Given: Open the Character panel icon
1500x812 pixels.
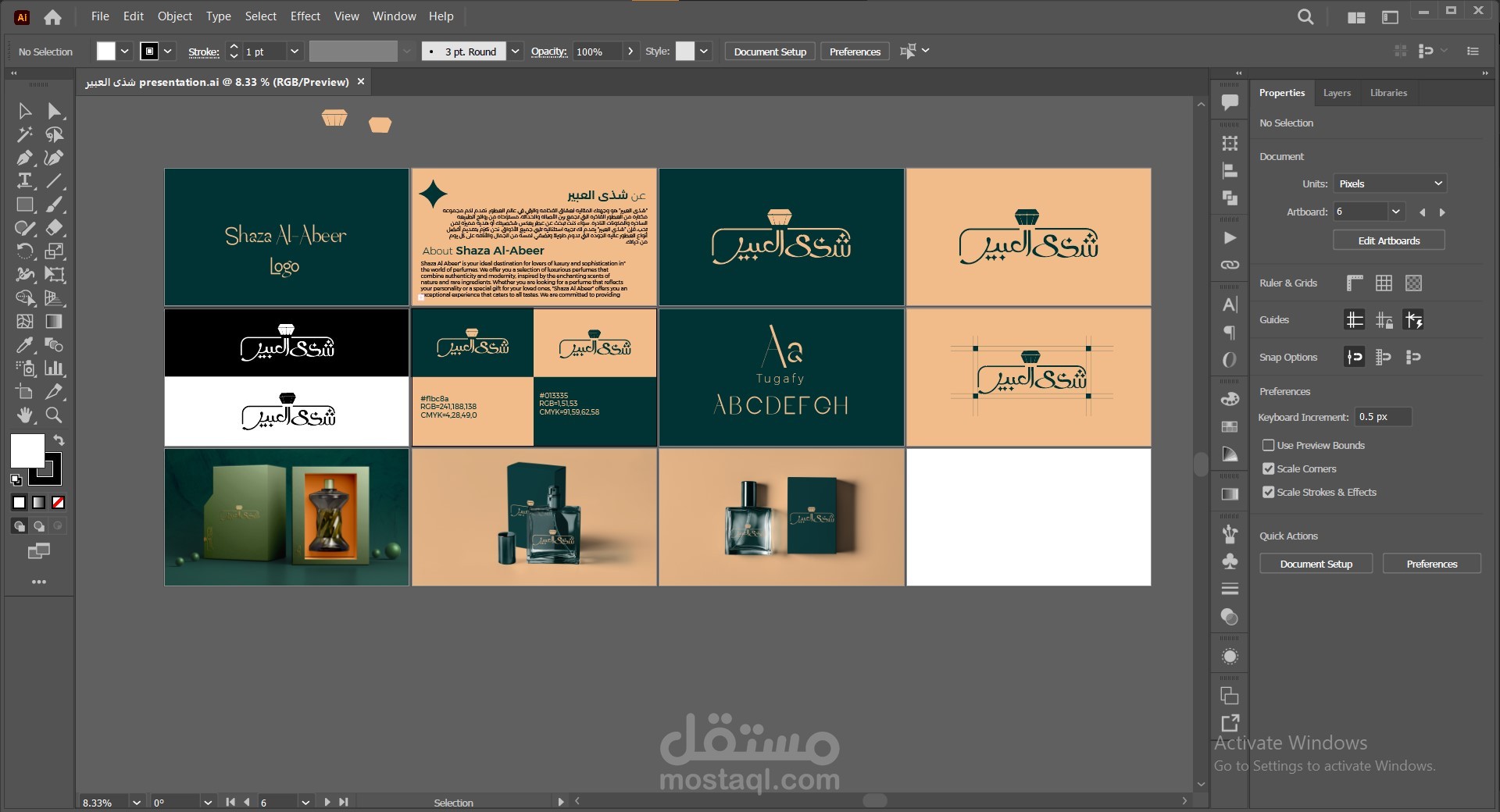Looking at the screenshot, I should point(1230,304).
